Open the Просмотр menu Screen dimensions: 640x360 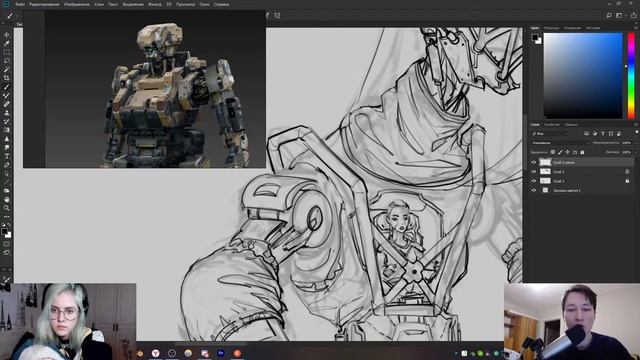185,4
